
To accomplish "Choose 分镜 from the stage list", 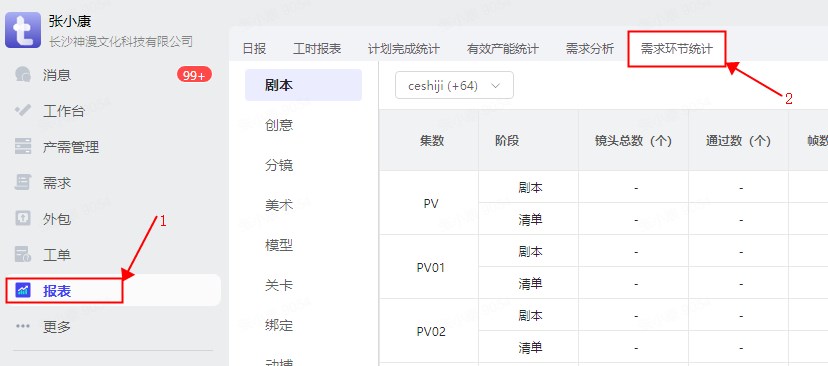I will pos(279,166).
